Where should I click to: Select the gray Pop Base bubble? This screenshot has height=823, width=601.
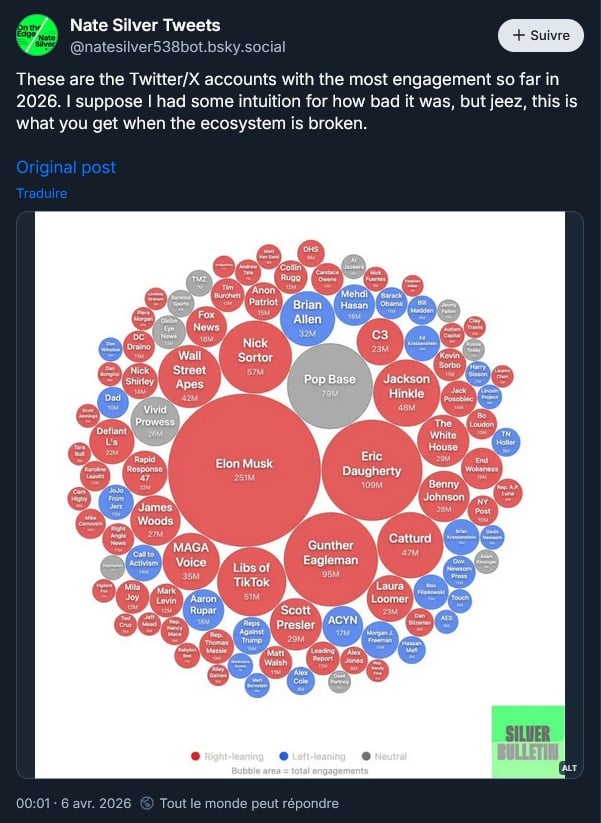click(x=329, y=386)
